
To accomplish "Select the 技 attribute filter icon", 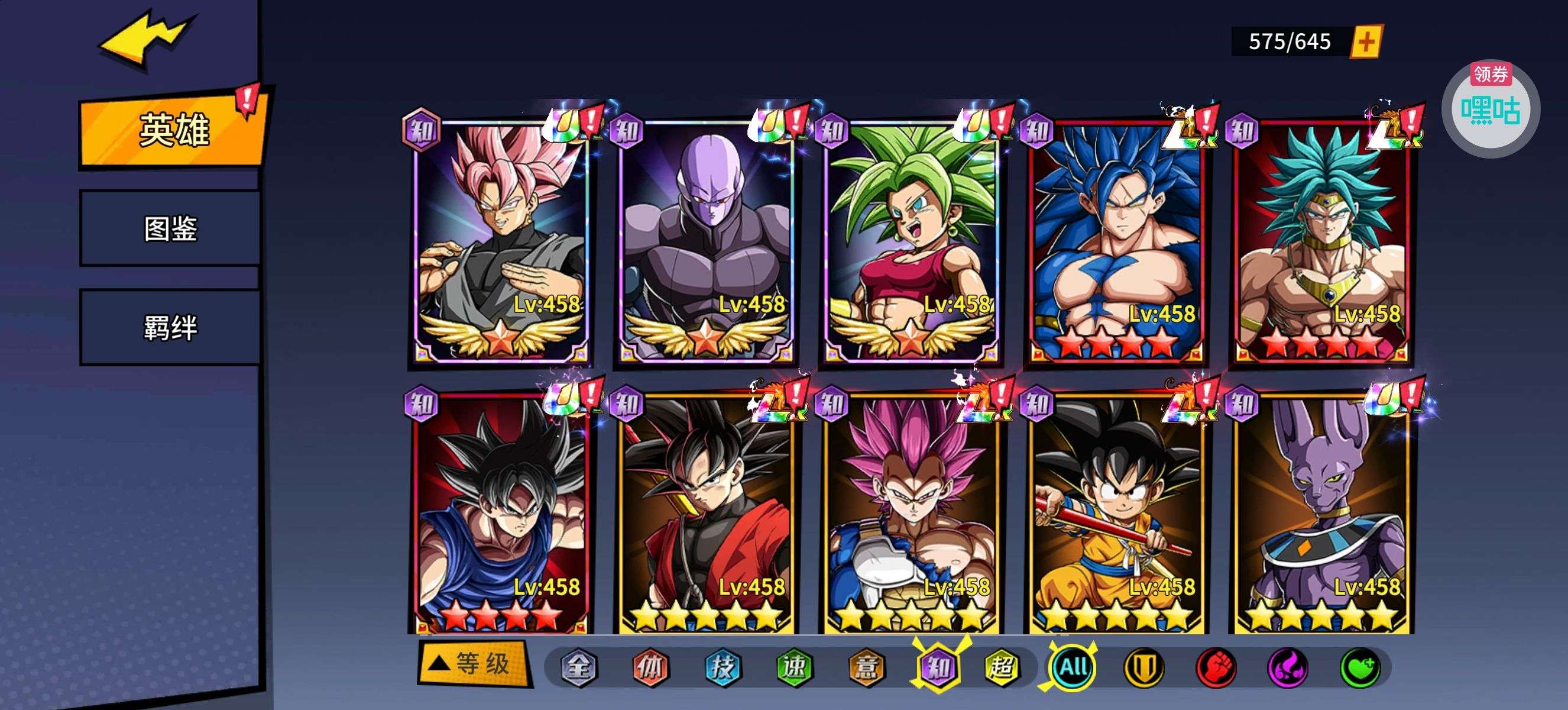I will (723, 667).
